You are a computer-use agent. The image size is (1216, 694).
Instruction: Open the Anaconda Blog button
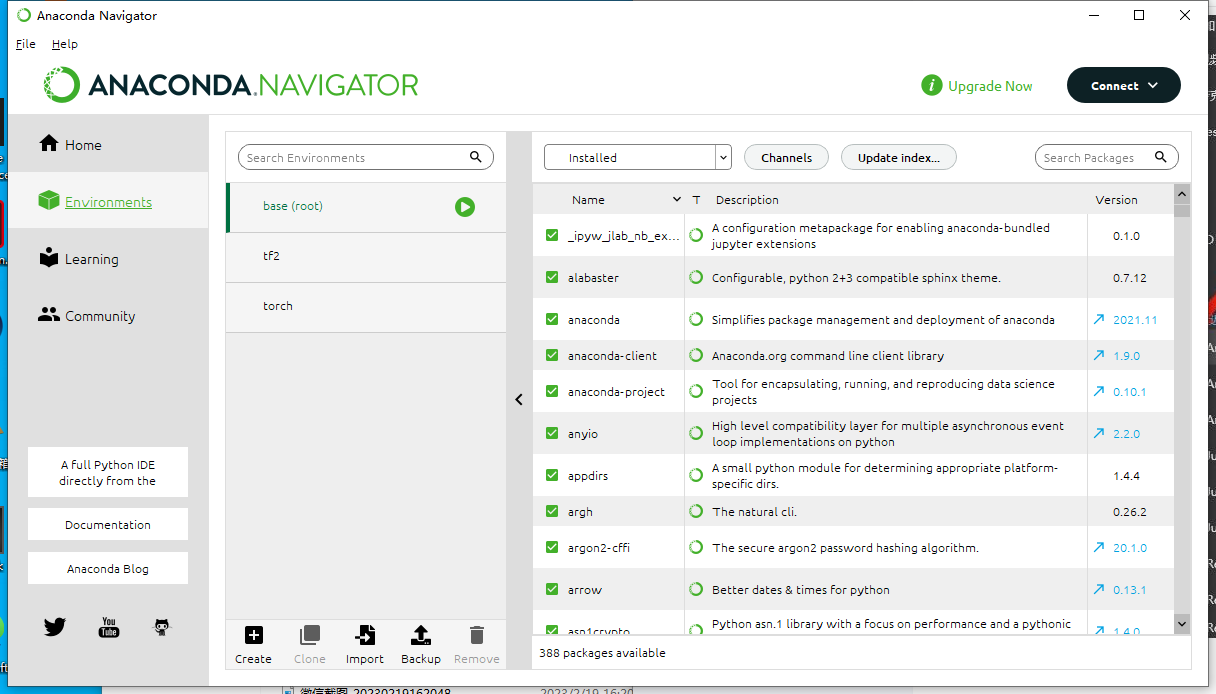tap(108, 568)
